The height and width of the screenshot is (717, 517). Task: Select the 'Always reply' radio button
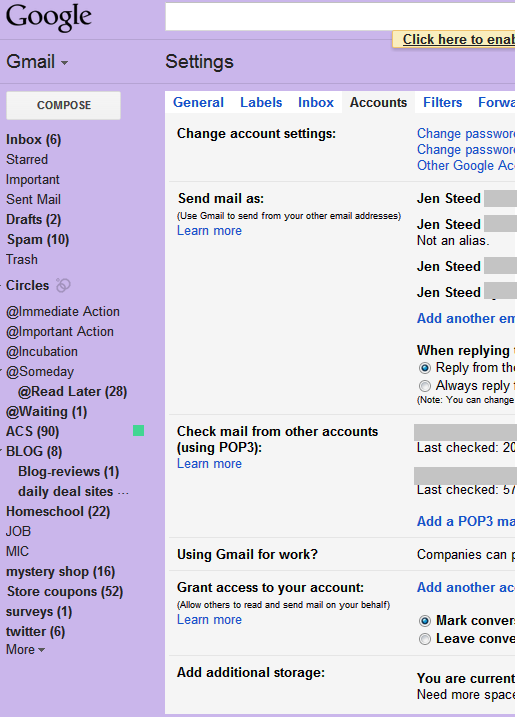425,386
